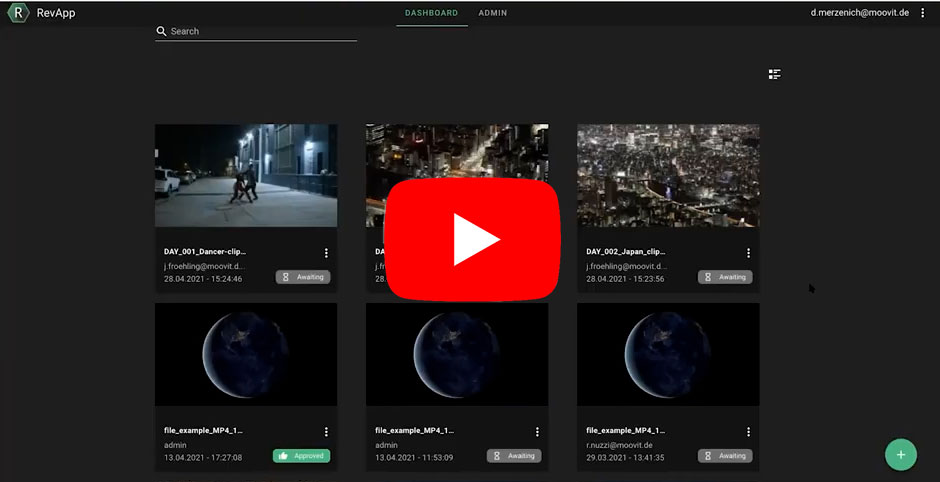Switch to the Dashboard tab

(431, 13)
